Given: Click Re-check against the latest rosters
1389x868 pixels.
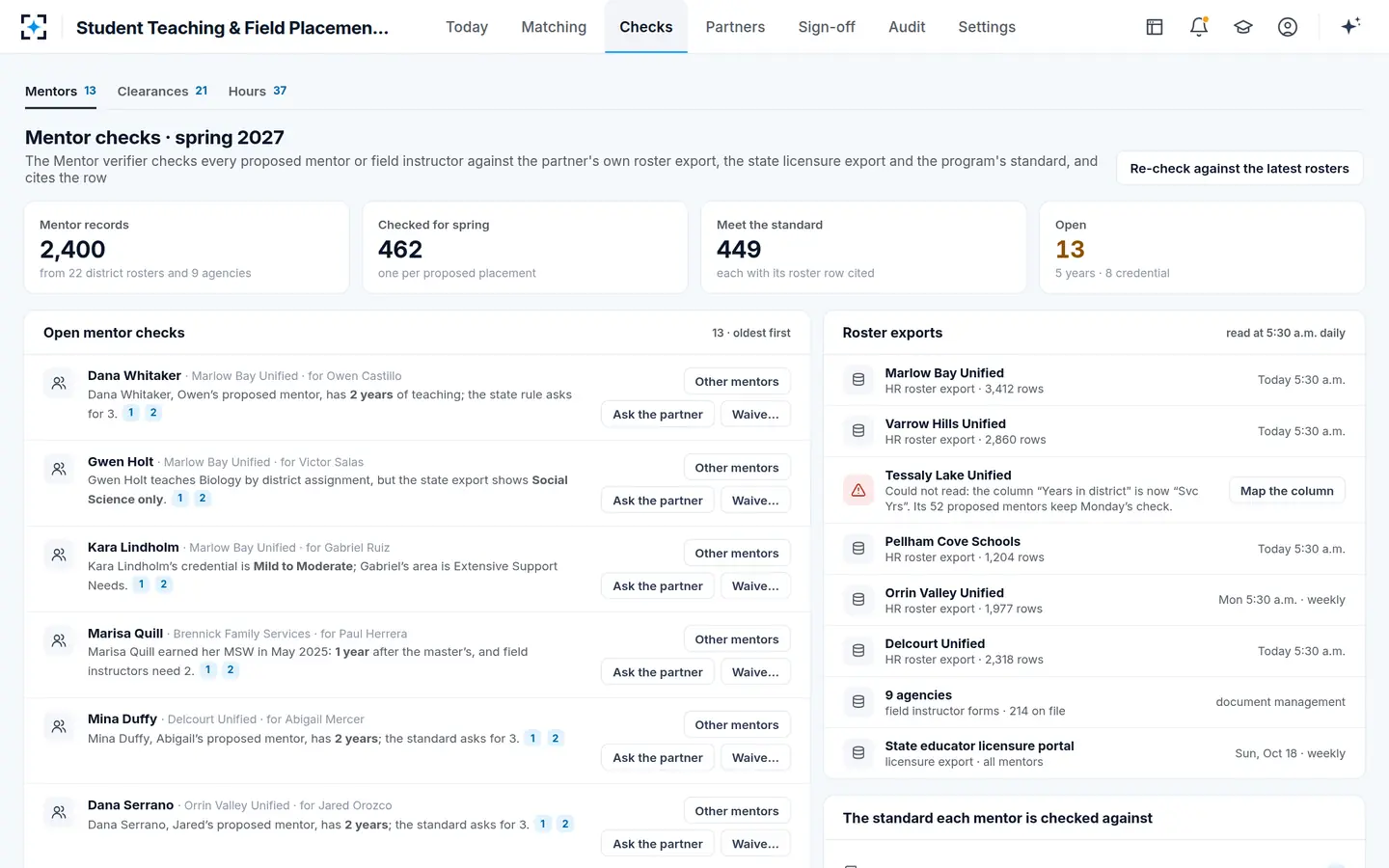Looking at the screenshot, I should (1239, 169).
